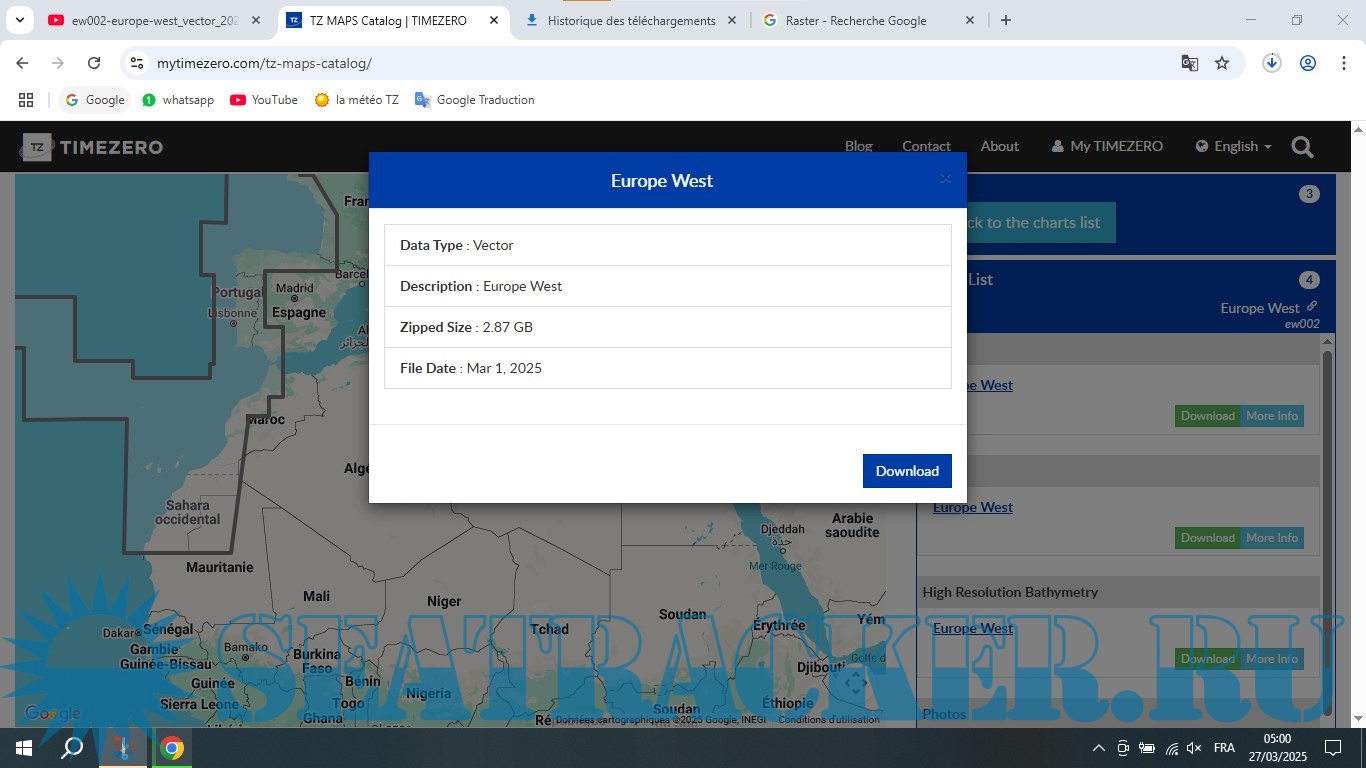
Task: Click the blue Download button in dialog
Action: [x=906, y=471]
